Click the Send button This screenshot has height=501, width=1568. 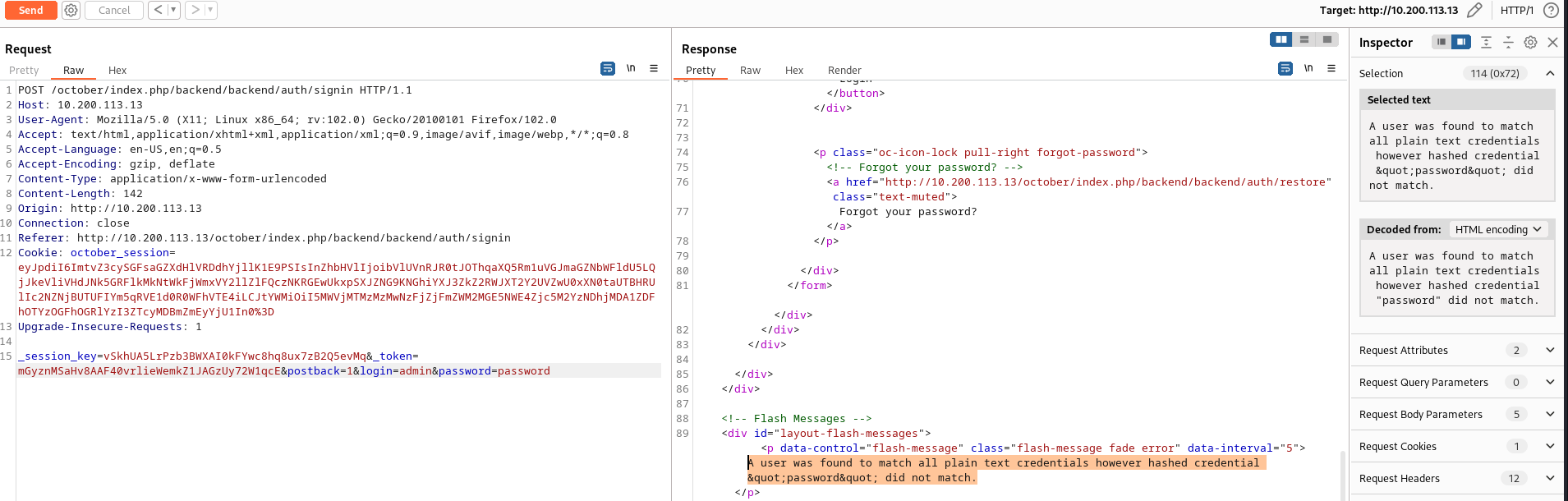click(x=31, y=11)
